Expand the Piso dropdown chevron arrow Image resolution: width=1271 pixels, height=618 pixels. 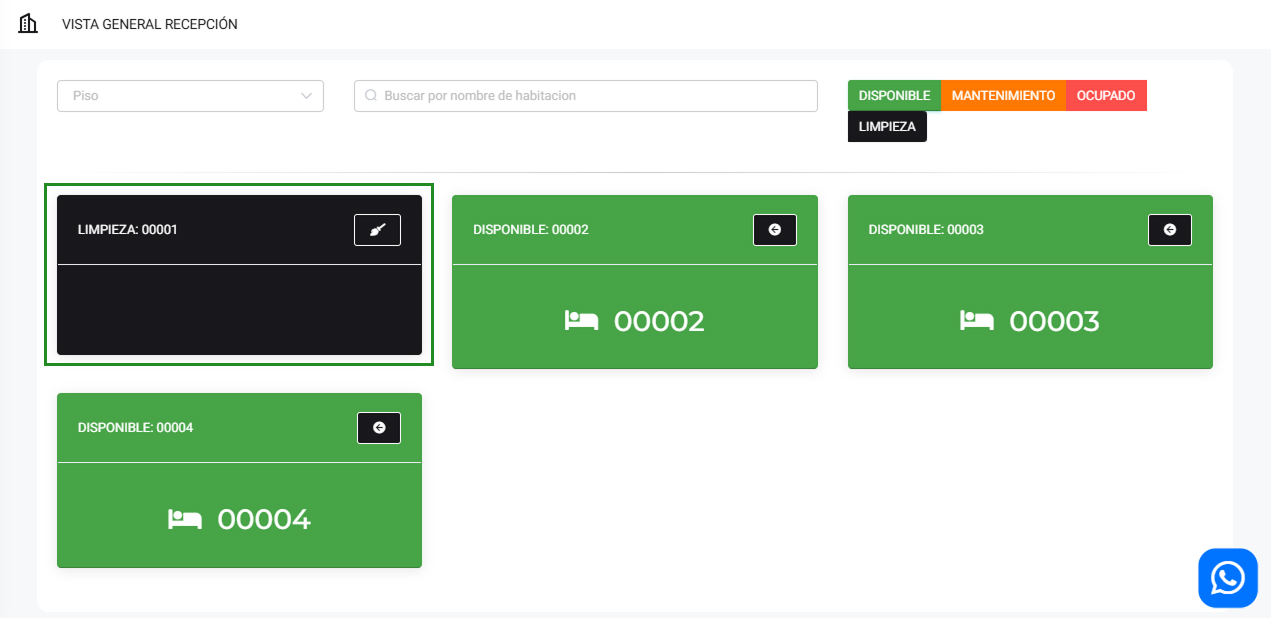click(x=306, y=96)
